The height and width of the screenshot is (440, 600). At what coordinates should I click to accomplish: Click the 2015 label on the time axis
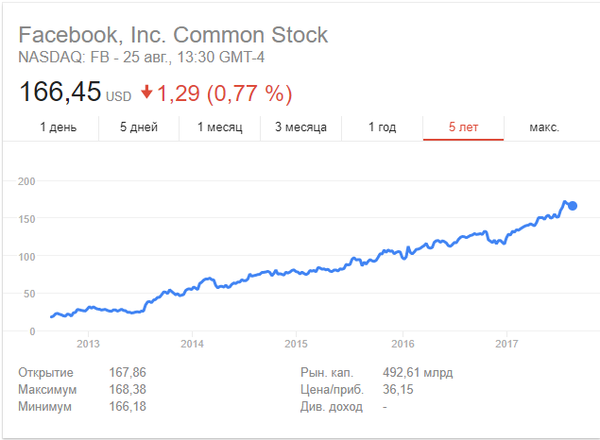[x=297, y=343]
